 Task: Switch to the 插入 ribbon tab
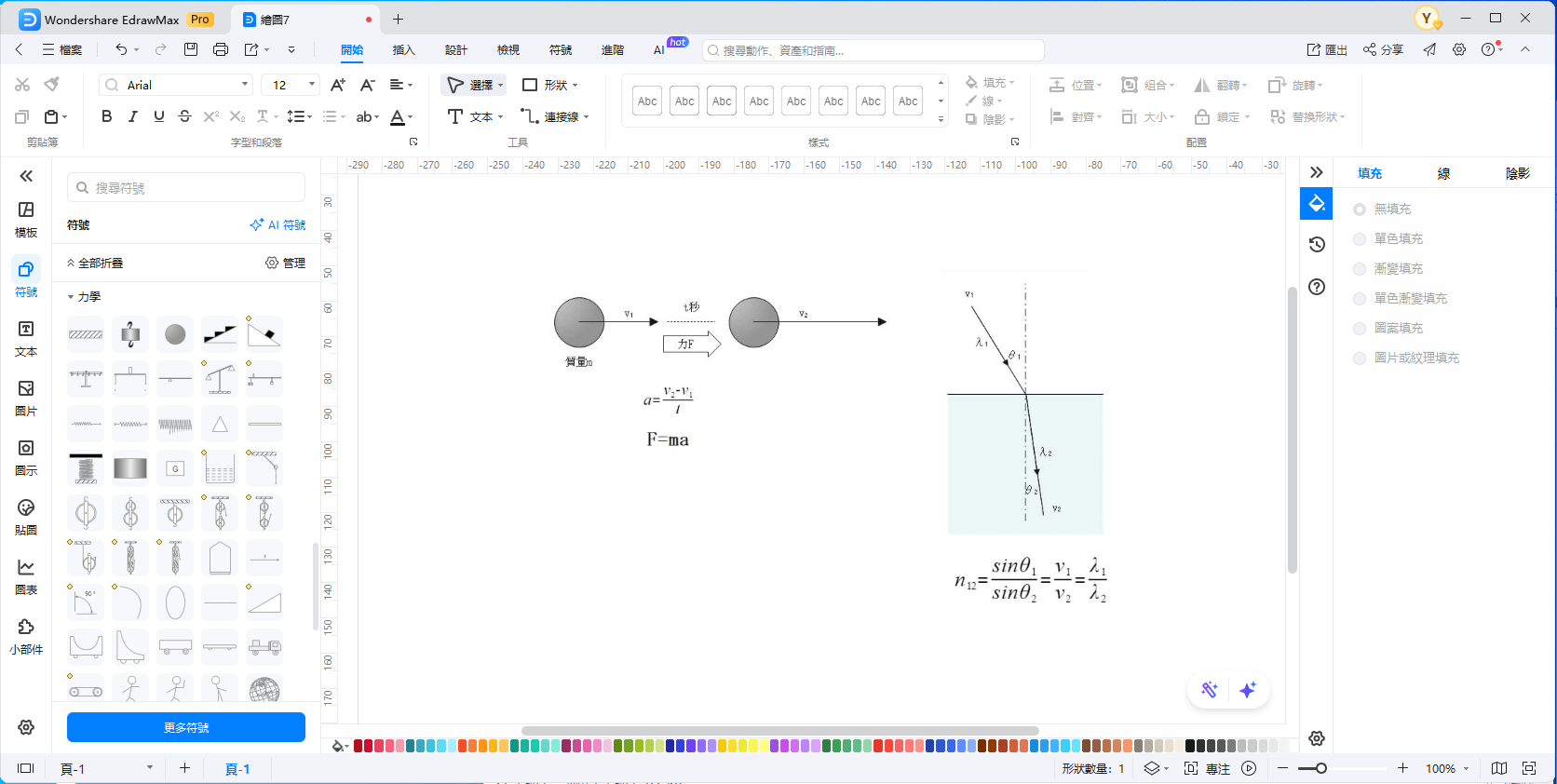click(x=403, y=50)
